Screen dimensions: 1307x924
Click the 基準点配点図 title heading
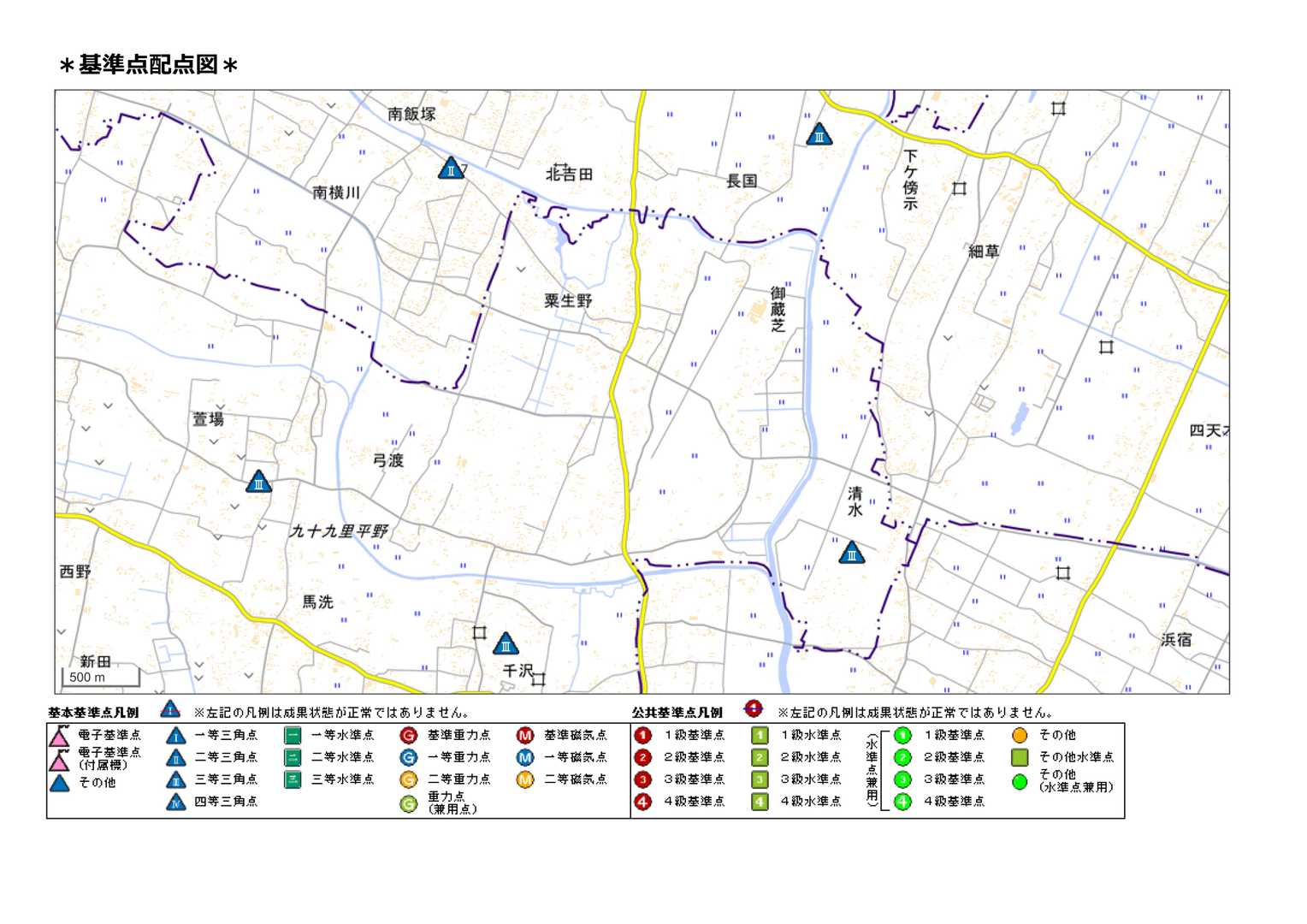pyautogui.click(x=148, y=65)
